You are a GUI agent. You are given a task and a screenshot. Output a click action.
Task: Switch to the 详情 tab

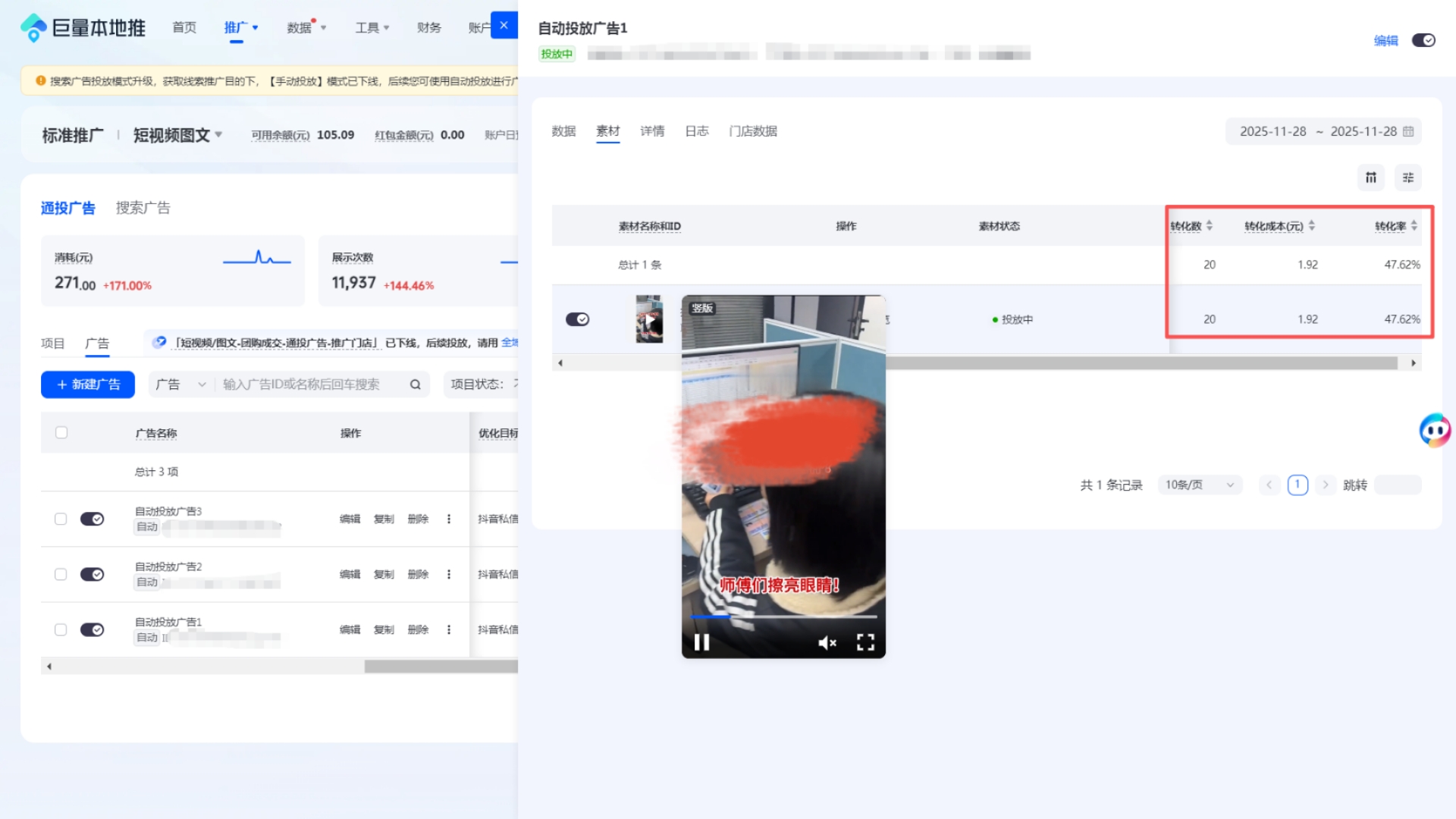pos(651,131)
